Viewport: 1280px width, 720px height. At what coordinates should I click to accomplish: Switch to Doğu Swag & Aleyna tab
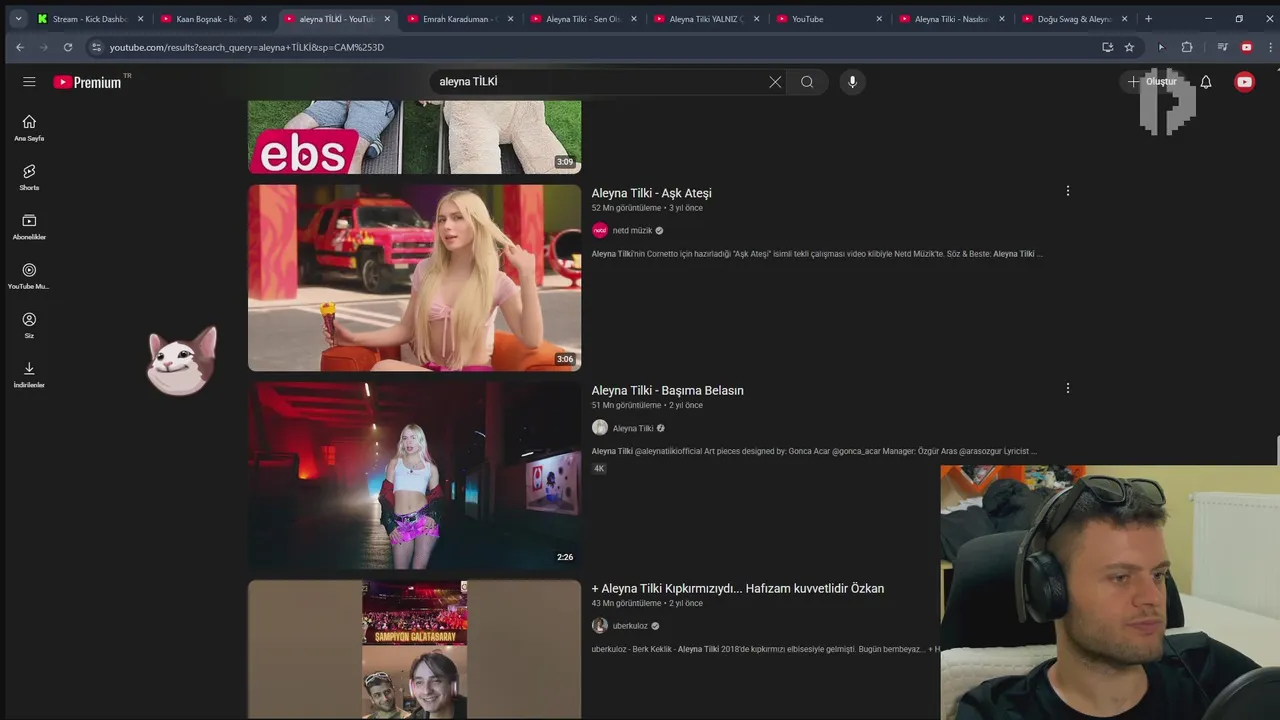pos(1074,19)
